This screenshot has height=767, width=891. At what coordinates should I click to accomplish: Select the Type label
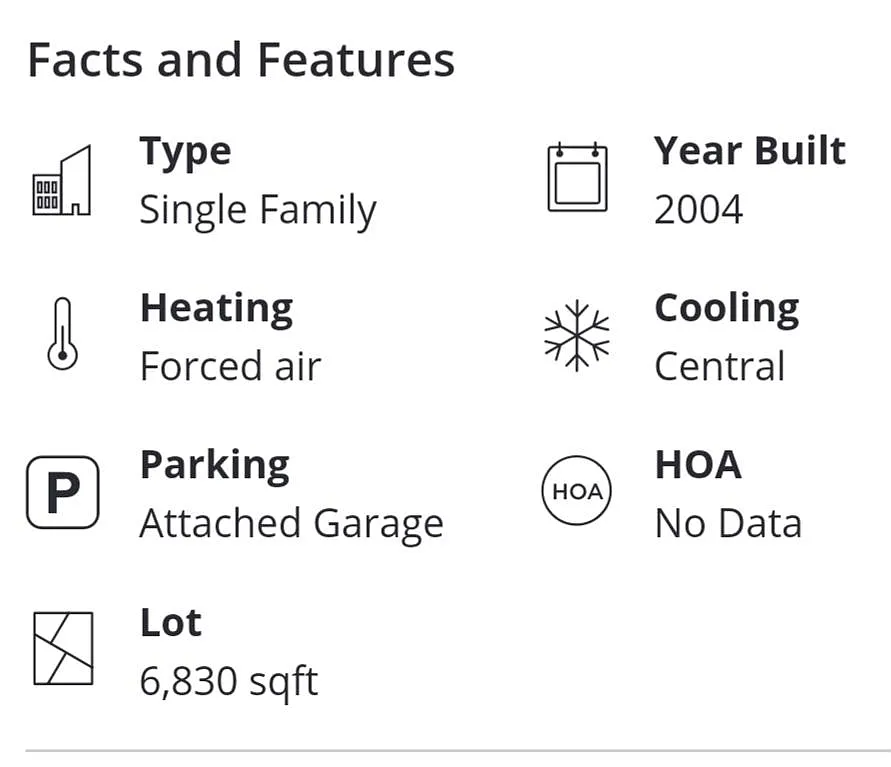[185, 151]
